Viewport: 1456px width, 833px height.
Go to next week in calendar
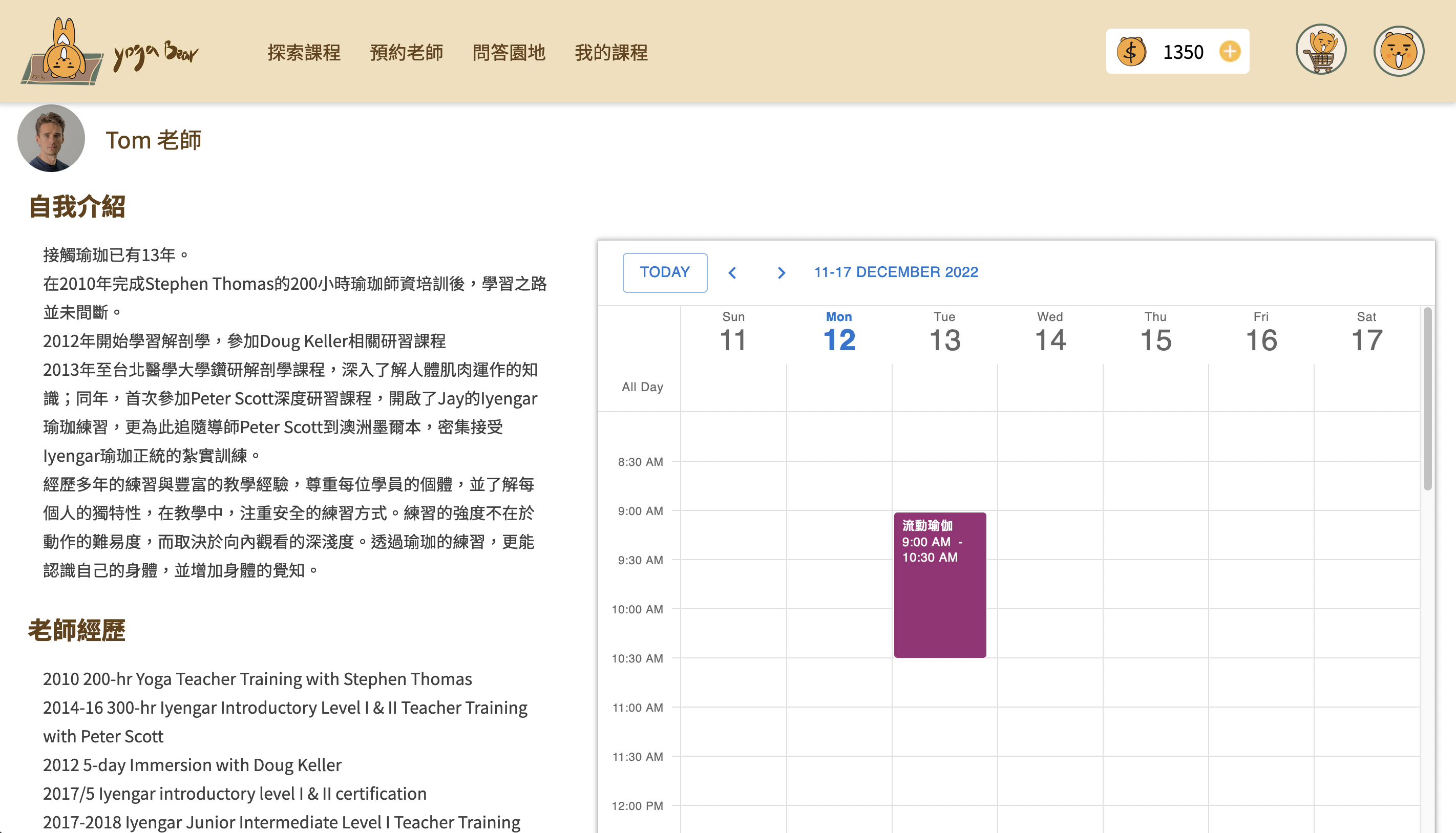point(781,273)
